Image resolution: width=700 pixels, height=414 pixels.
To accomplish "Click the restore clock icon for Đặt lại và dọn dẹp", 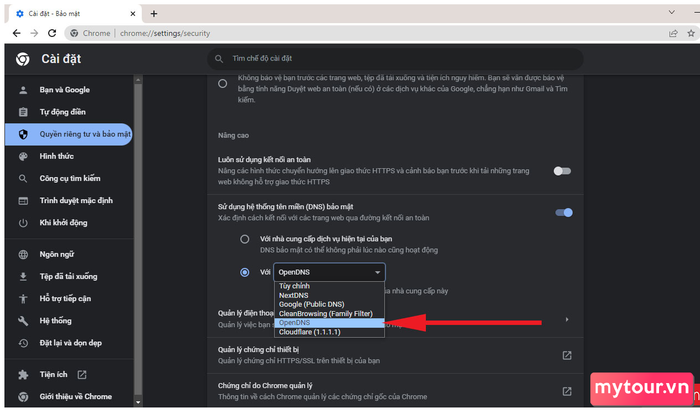I will pos(23,343).
